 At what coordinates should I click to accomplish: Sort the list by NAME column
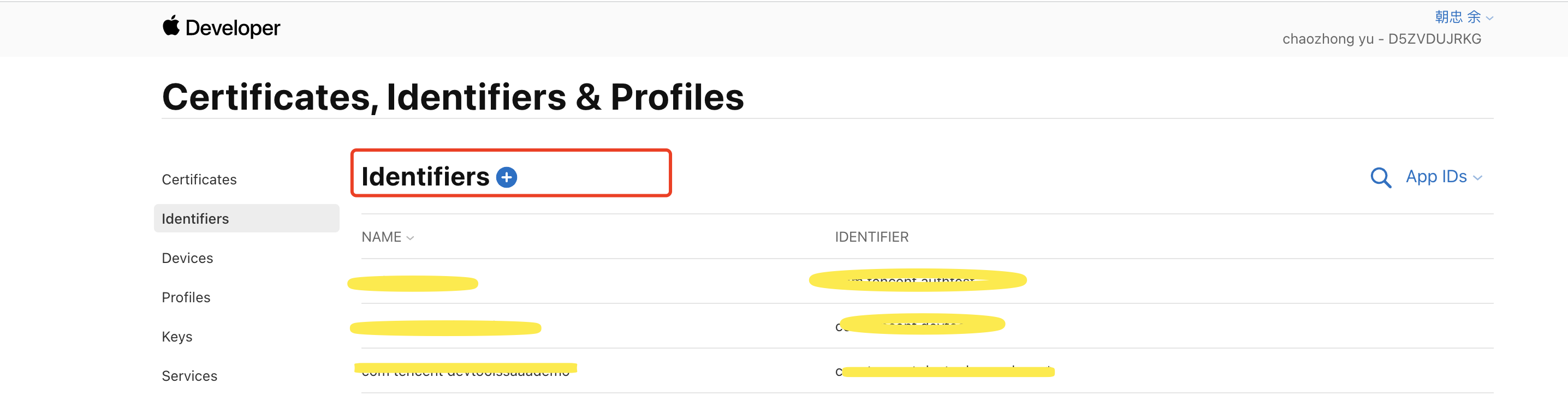387,237
